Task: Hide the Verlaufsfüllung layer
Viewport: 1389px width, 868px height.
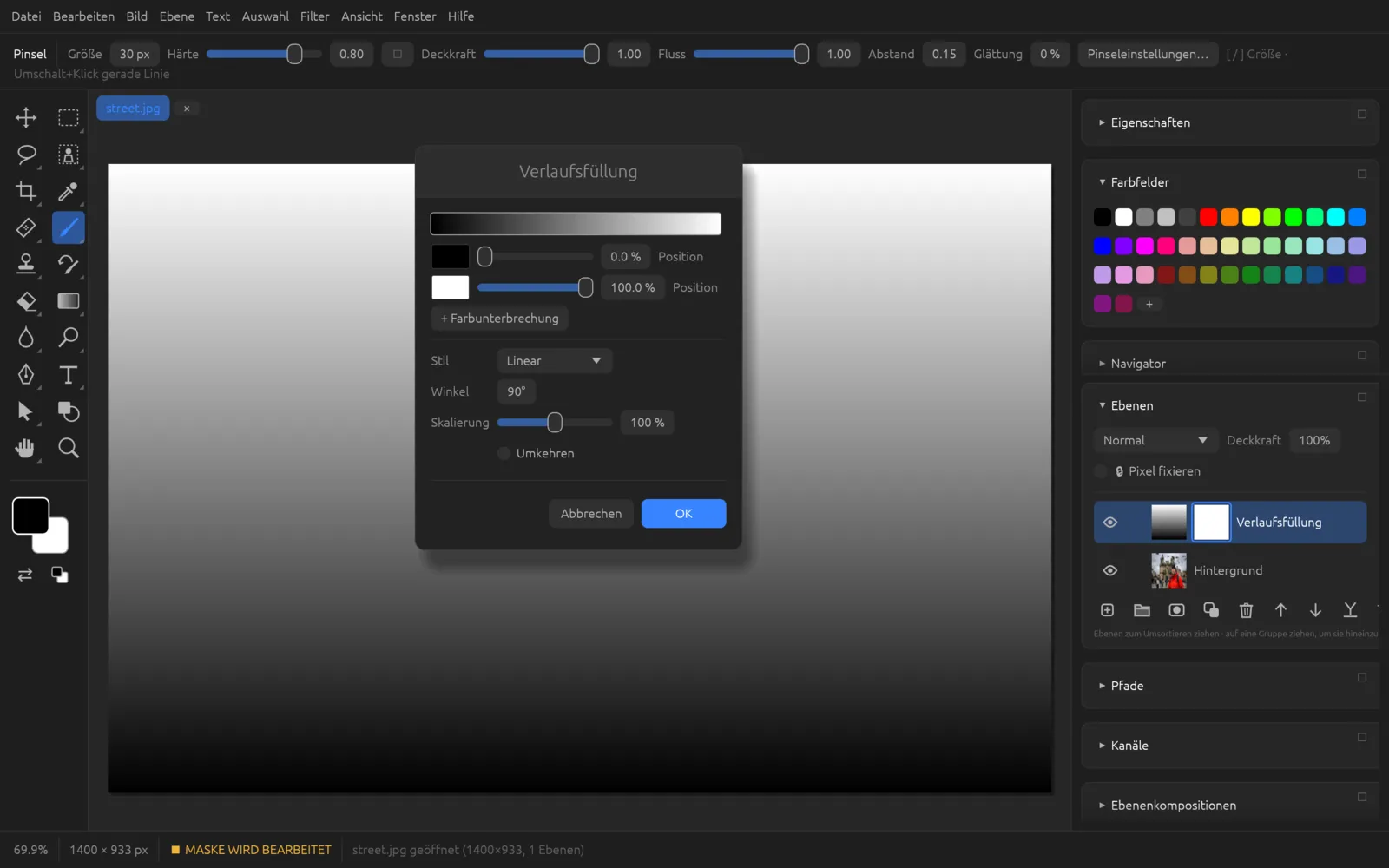Action: [1109, 523]
